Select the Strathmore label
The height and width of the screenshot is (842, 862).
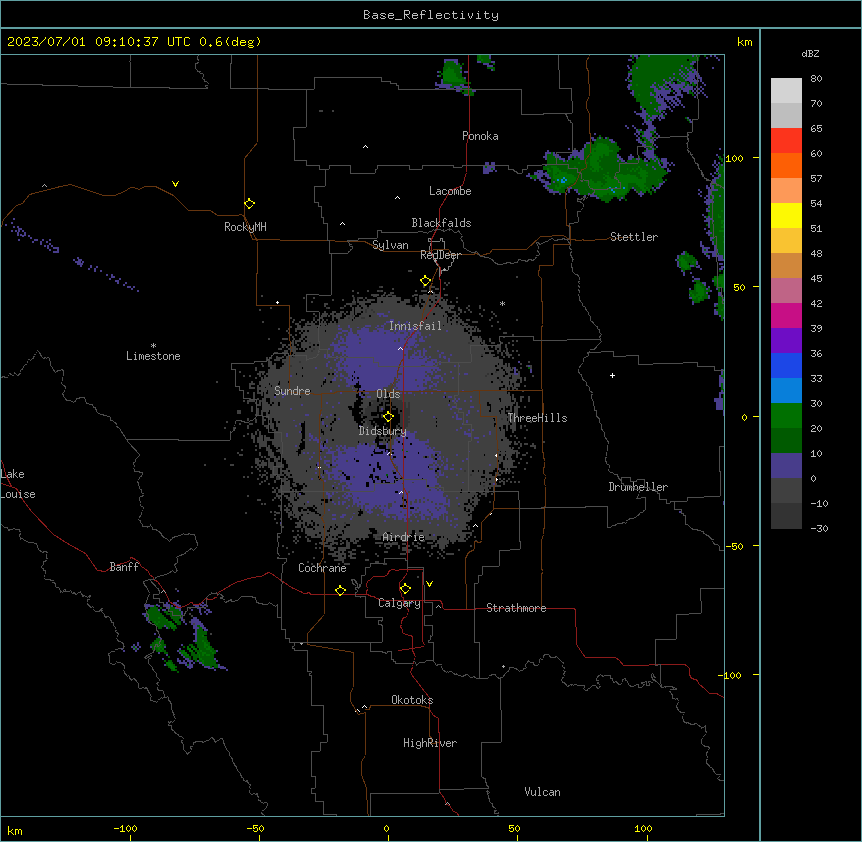click(x=516, y=608)
